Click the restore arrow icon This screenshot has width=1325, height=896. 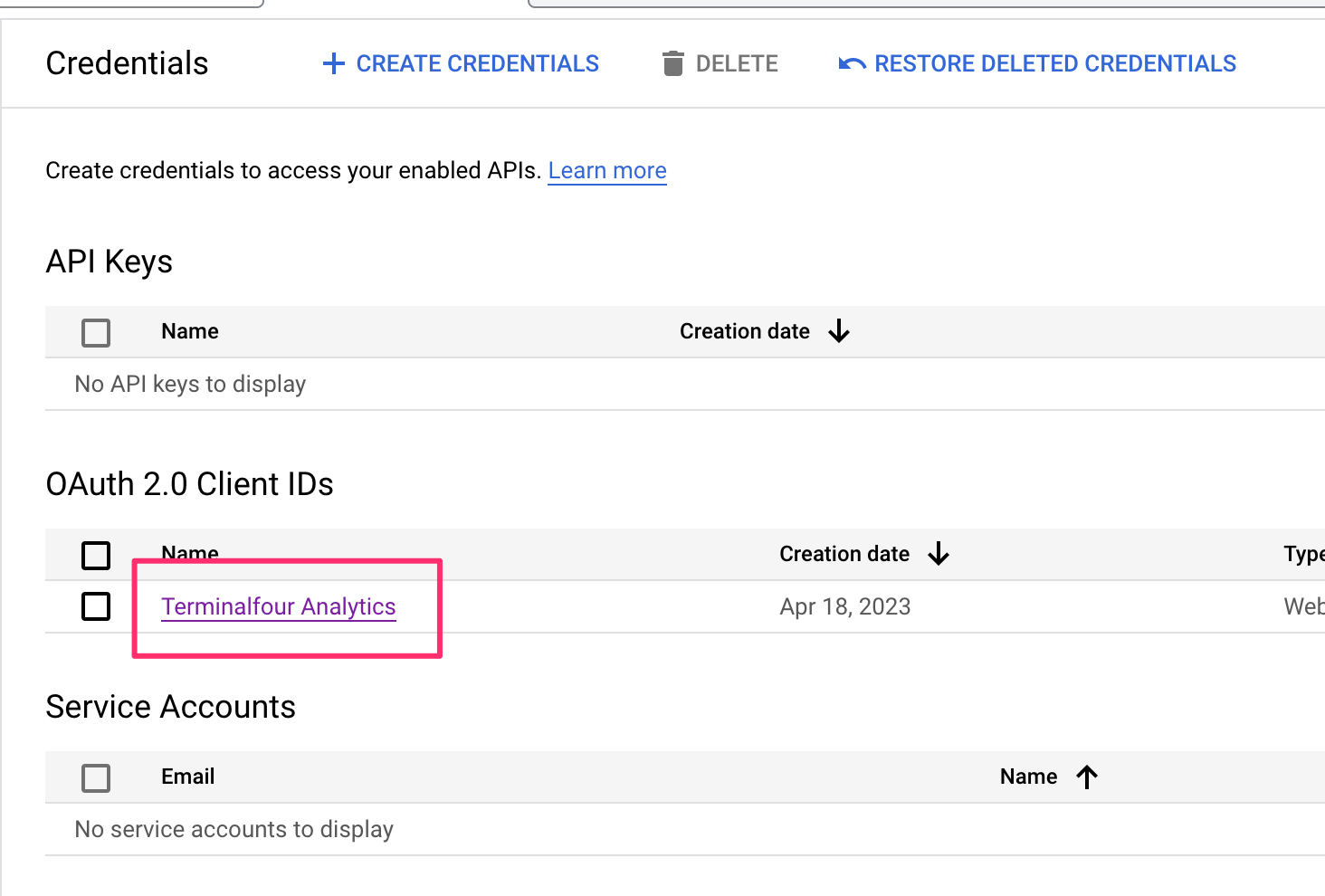click(x=852, y=63)
